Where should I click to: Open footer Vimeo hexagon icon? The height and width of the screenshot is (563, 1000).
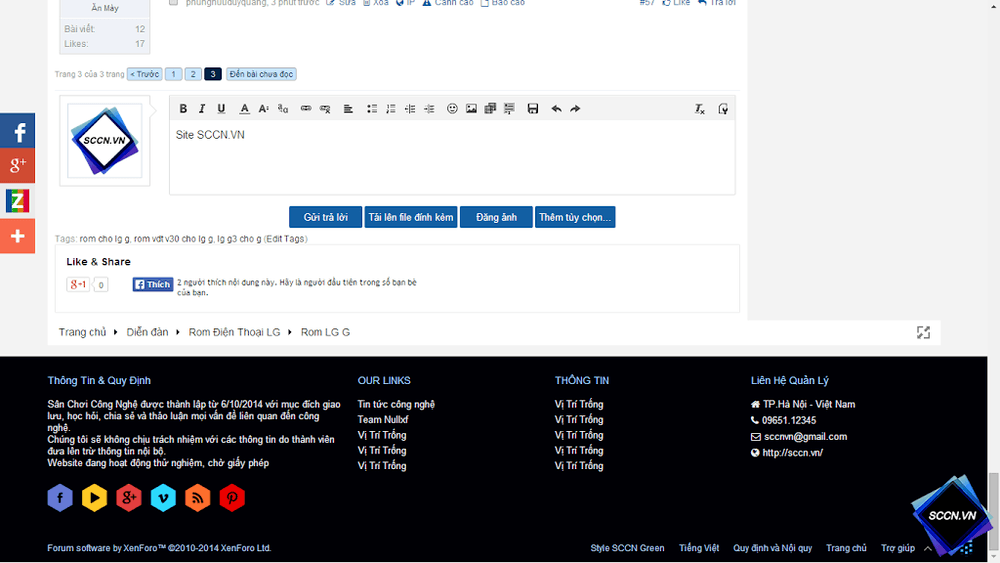[x=163, y=498]
